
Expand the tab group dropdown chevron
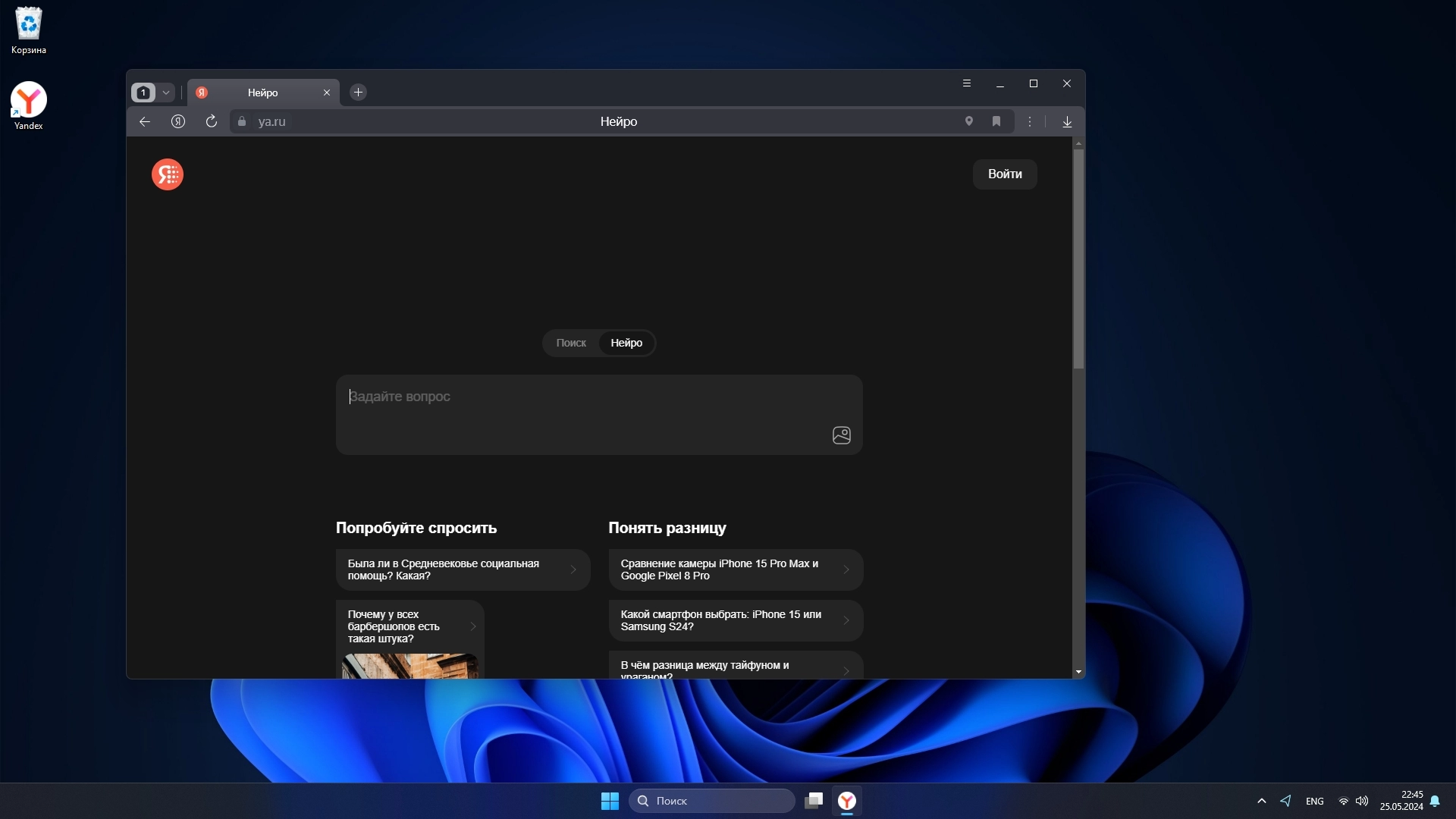(166, 93)
